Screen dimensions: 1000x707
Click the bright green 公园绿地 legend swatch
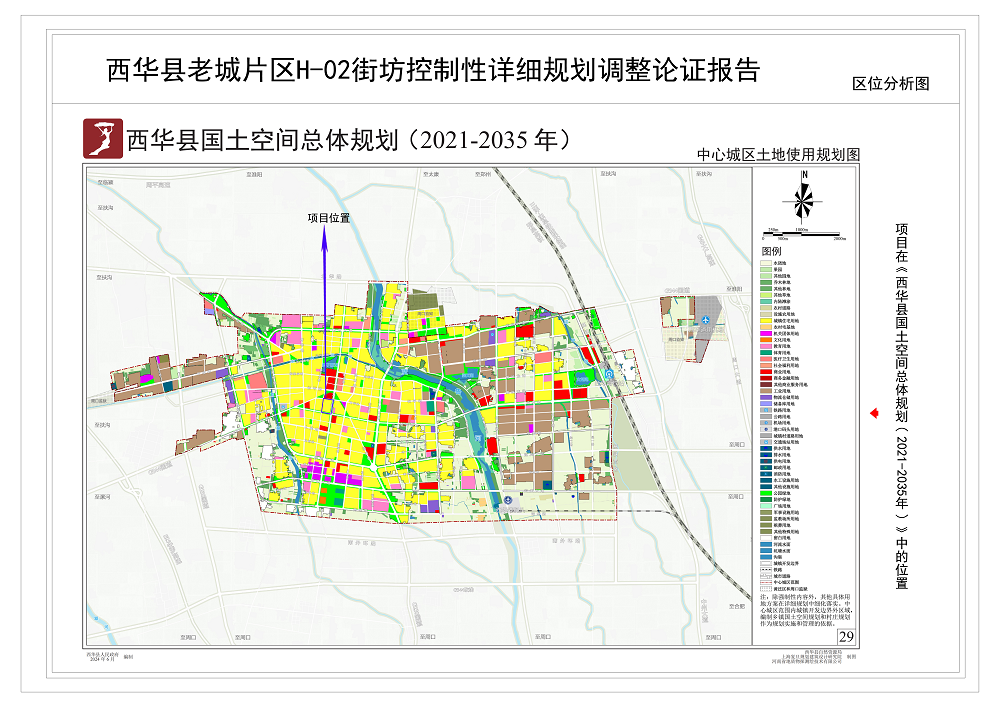point(766,492)
